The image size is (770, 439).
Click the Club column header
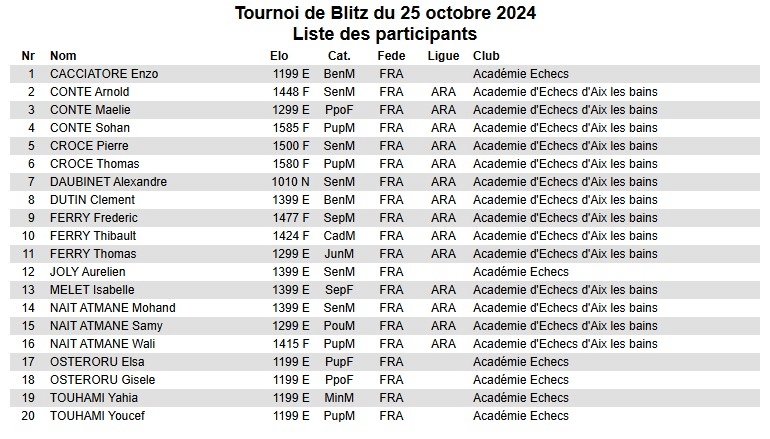click(x=486, y=56)
